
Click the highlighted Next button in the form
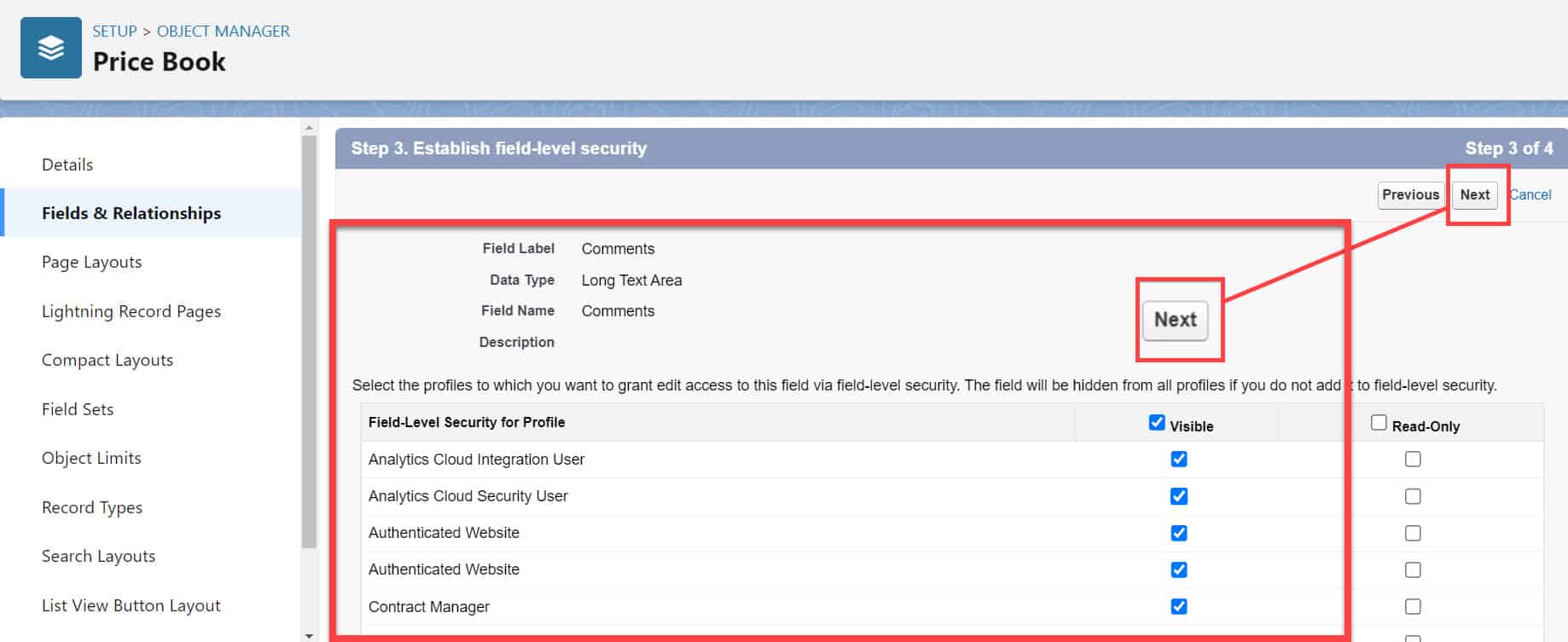point(1176,321)
